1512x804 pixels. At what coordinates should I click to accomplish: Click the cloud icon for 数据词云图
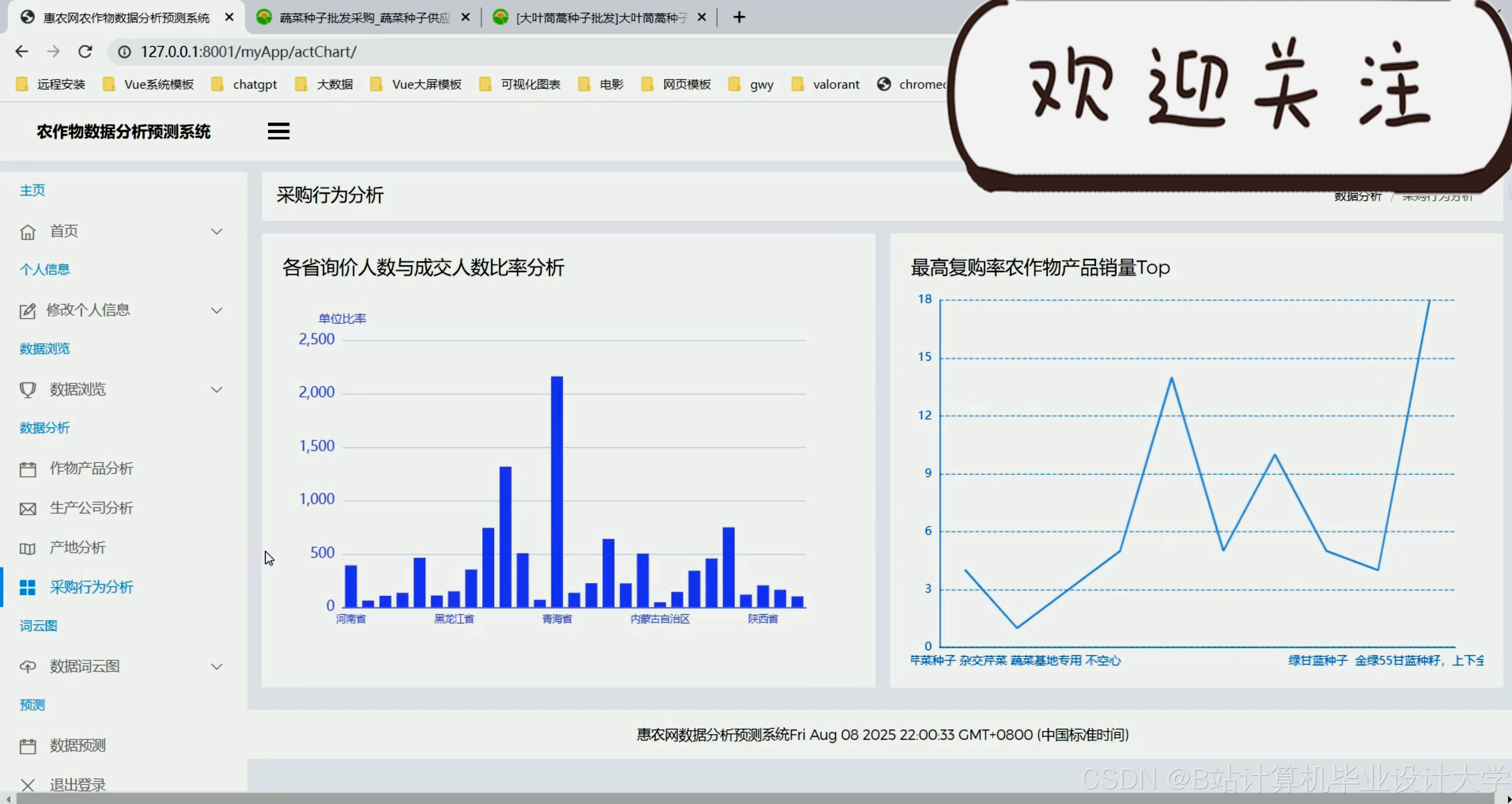point(28,667)
